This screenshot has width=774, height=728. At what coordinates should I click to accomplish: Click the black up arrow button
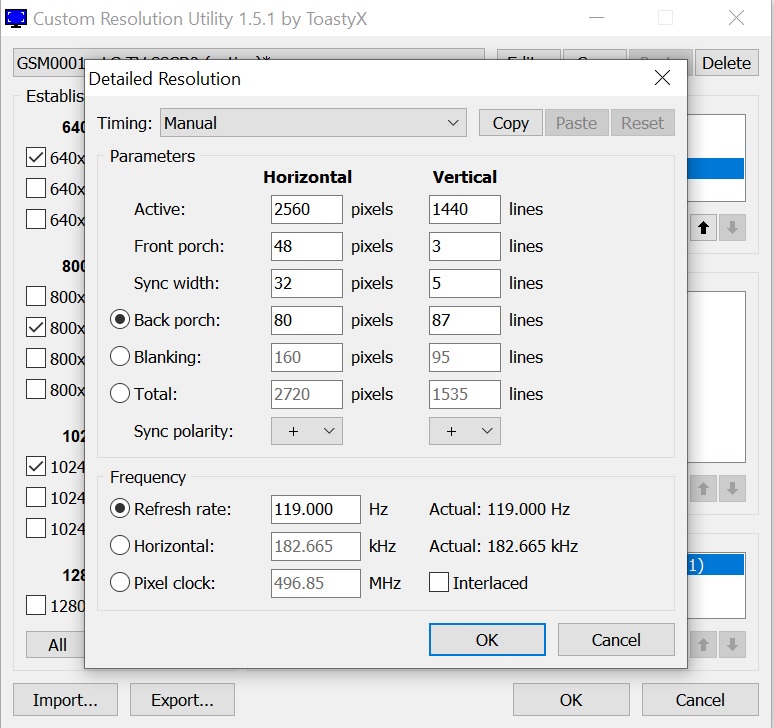click(703, 228)
